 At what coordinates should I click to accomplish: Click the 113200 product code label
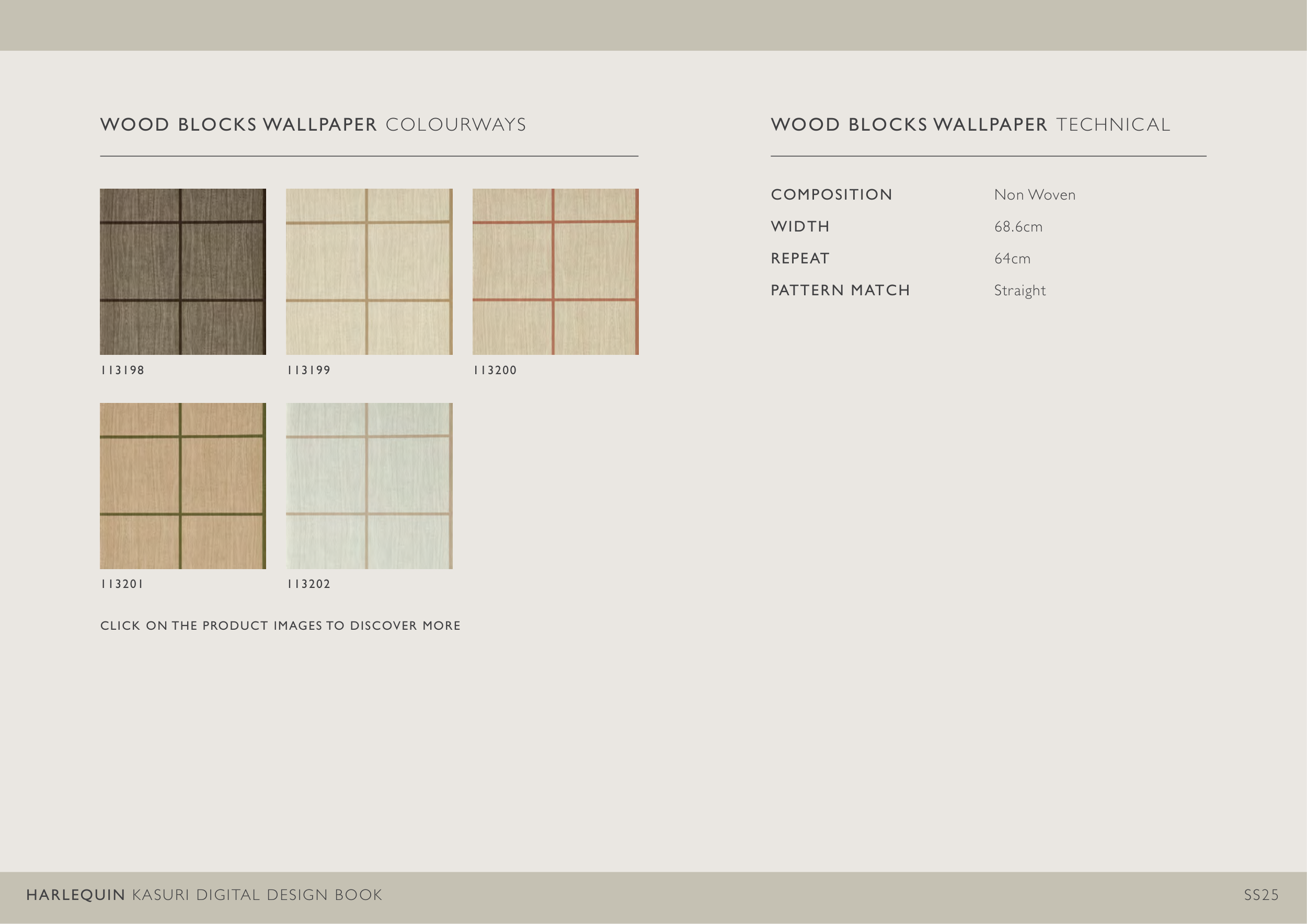(495, 371)
